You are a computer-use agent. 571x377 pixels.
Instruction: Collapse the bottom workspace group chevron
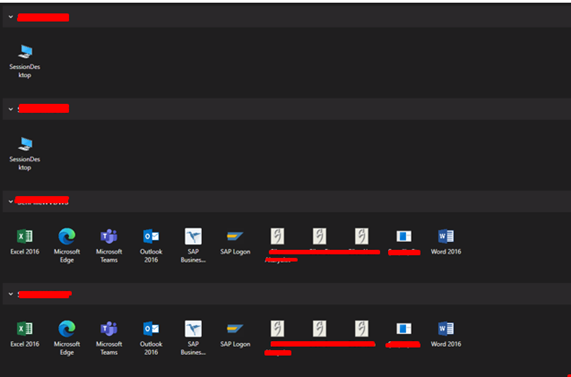coord(11,294)
